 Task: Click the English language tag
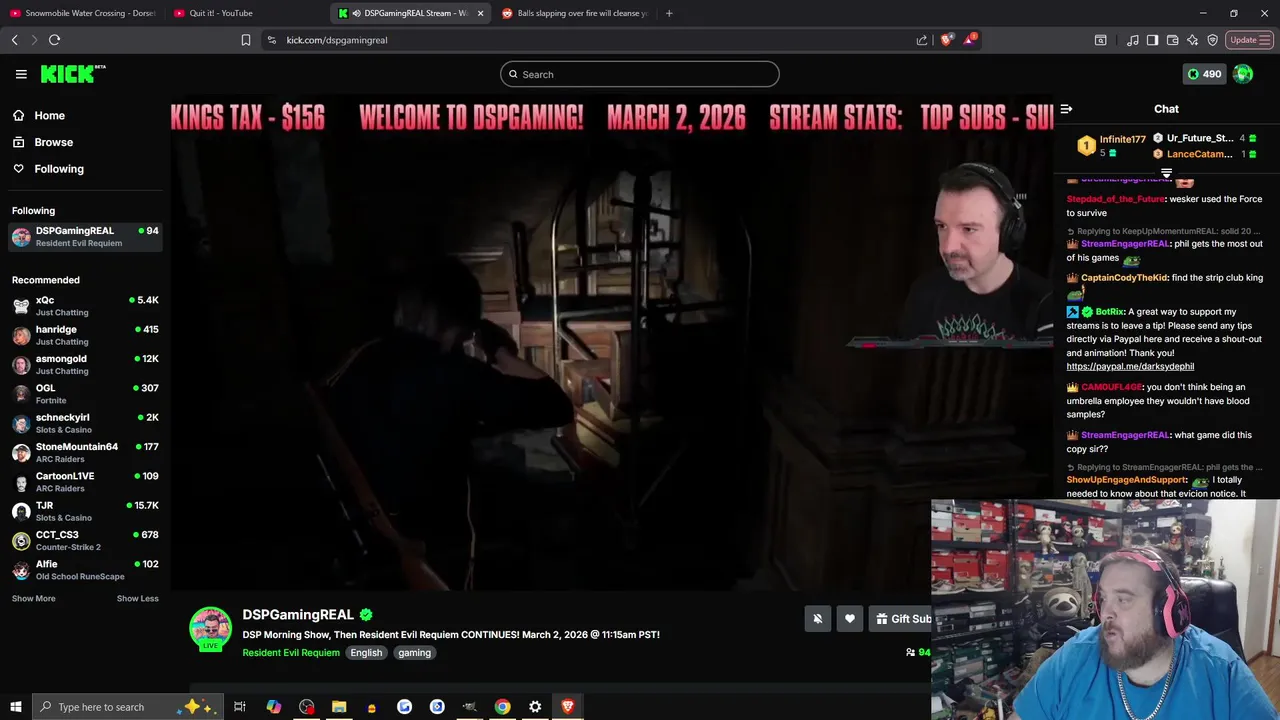click(366, 653)
